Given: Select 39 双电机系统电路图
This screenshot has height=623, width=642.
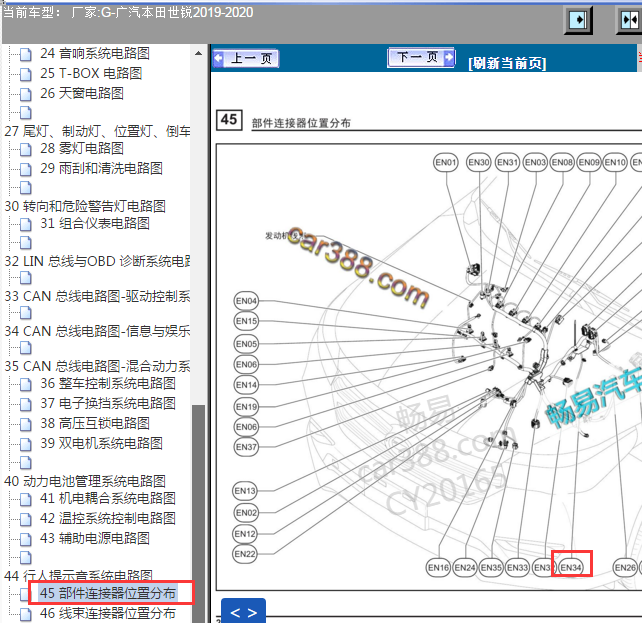Looking at the screenshot, I should pos(101,443).
